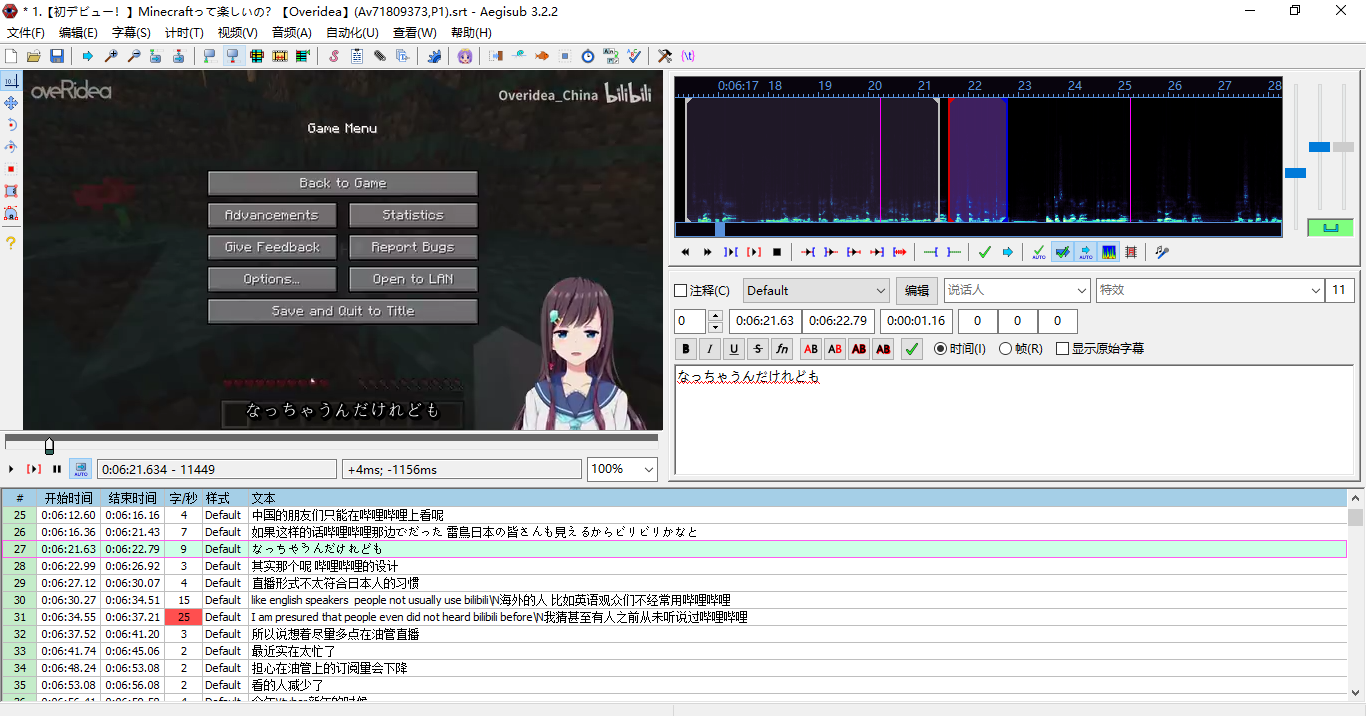Image resolution: width=1366 pixels, height=716 pixels.
Task: Select the rotate on XY axes tool
Action: pyautogui.click(x=11, y=147)
